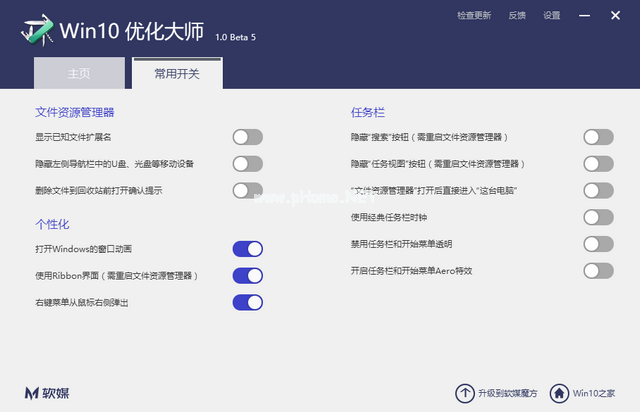Enable 显示已知文件扩展名 toggle
The image size is (640, 412).
tap(247, 137)
